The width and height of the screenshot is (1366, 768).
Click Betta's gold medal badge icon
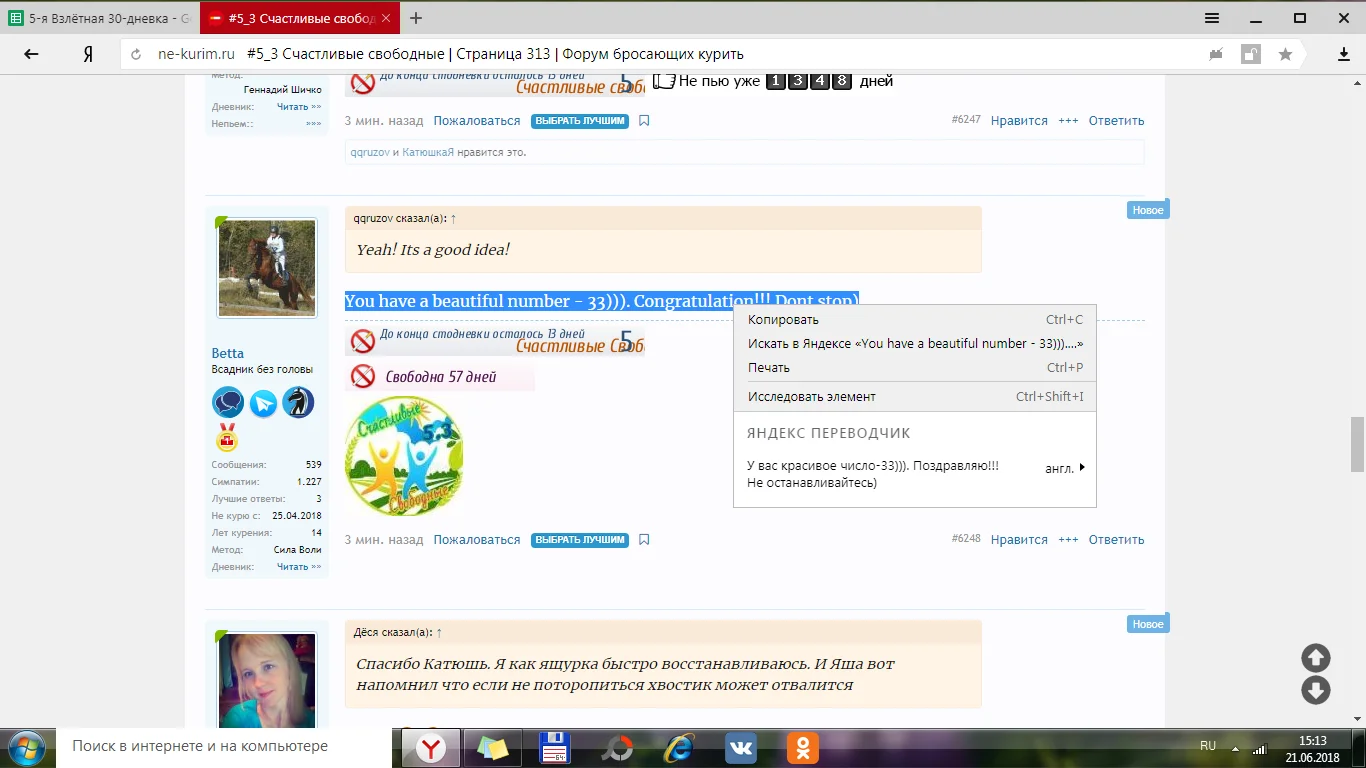pyautogui.click(x=227, y=437)
